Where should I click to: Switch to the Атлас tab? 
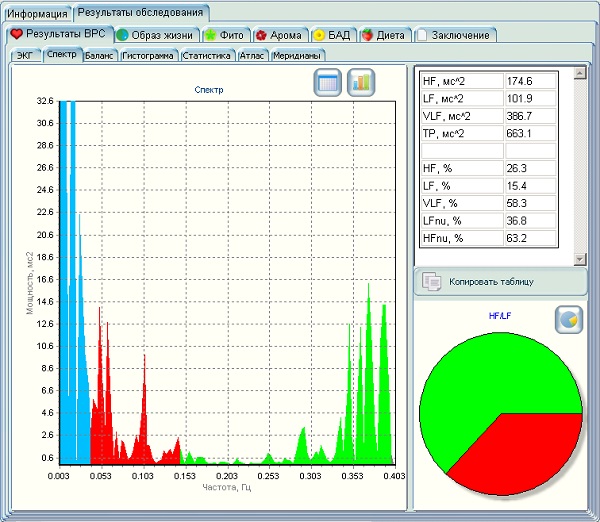(252, 55)
